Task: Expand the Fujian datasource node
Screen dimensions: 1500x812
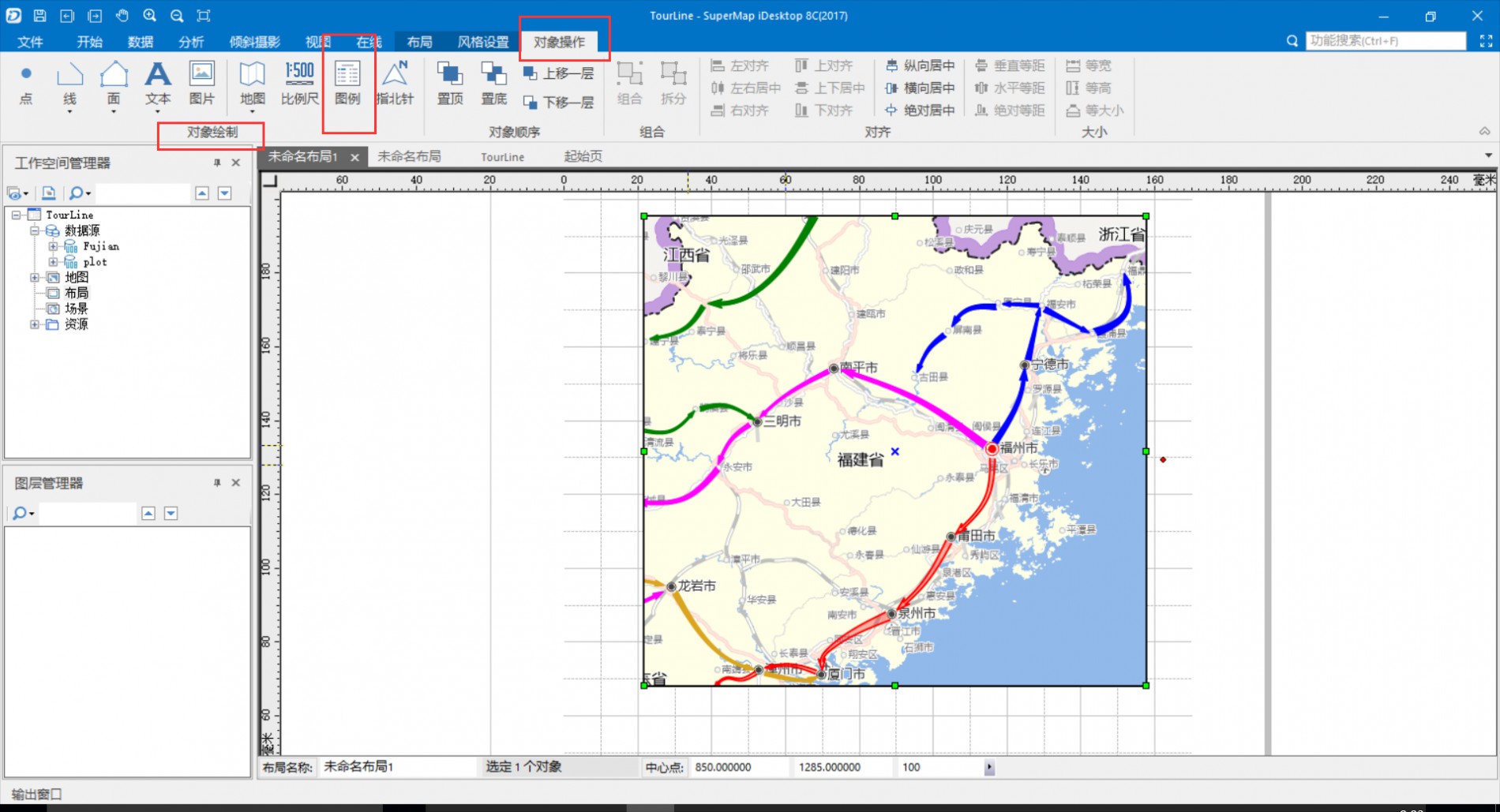Action: point(53,246)
